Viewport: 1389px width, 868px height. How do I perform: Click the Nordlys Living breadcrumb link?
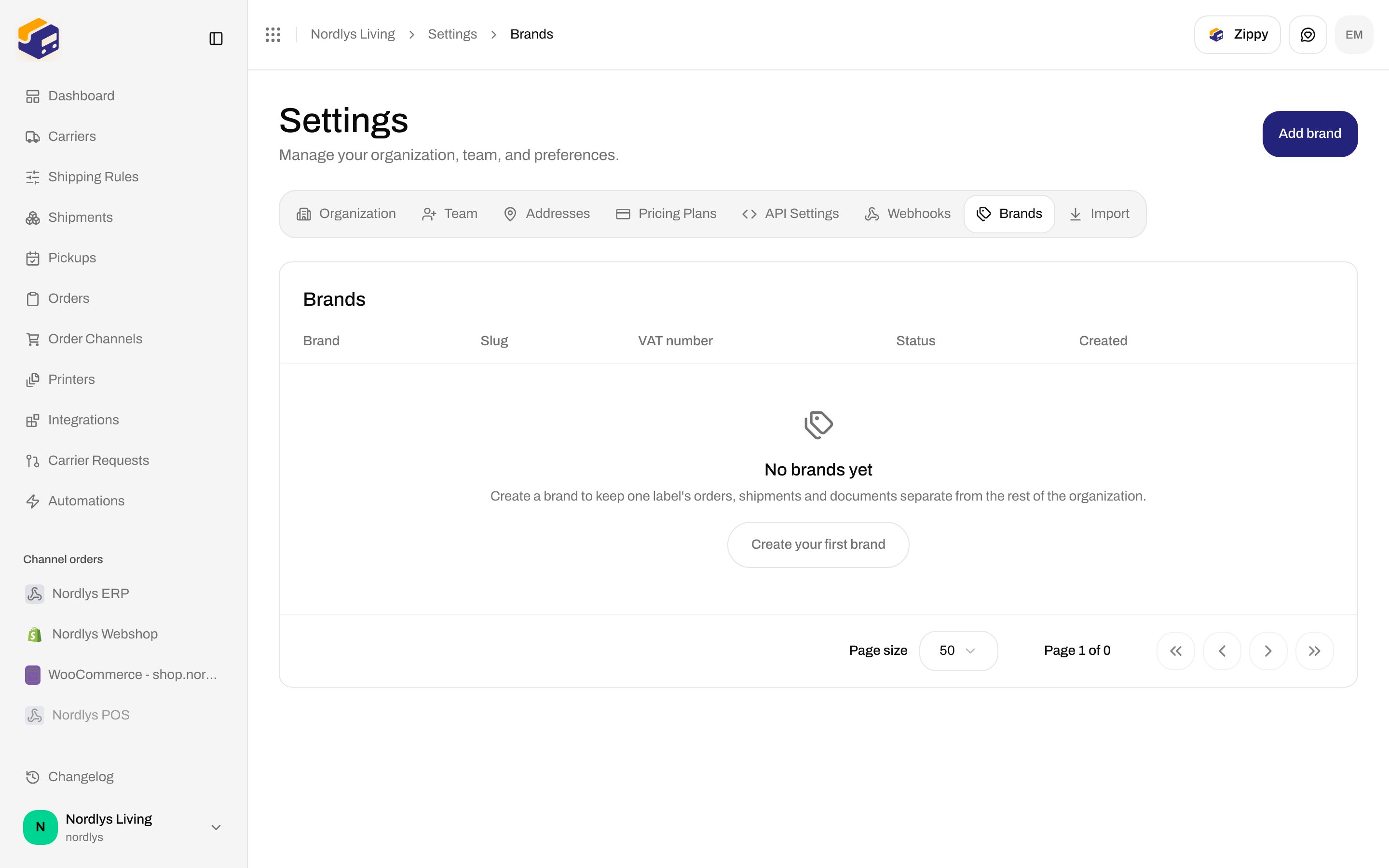pos(353,34)
